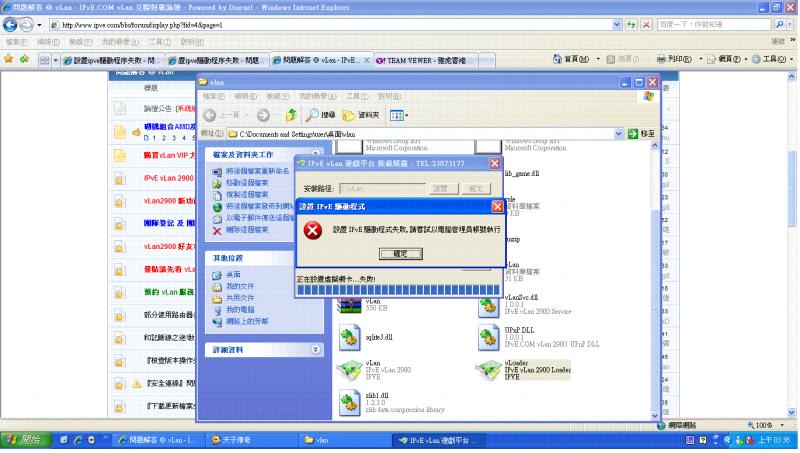The width and height of the screenshot is (800, 453).
Task: Click the copy this file task link
Action: 247,194
